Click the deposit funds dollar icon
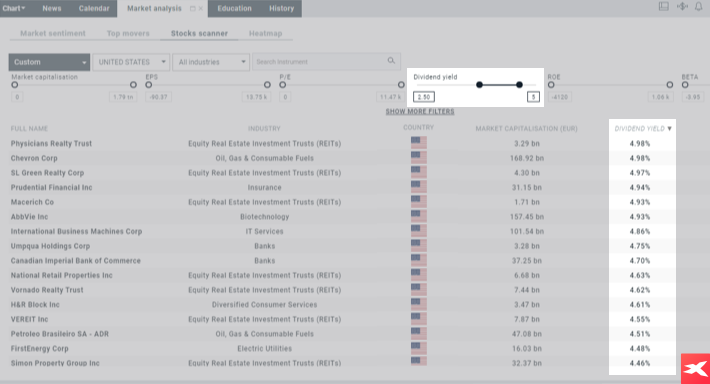The width and height of the screenshot is (710, 384). 682,6
